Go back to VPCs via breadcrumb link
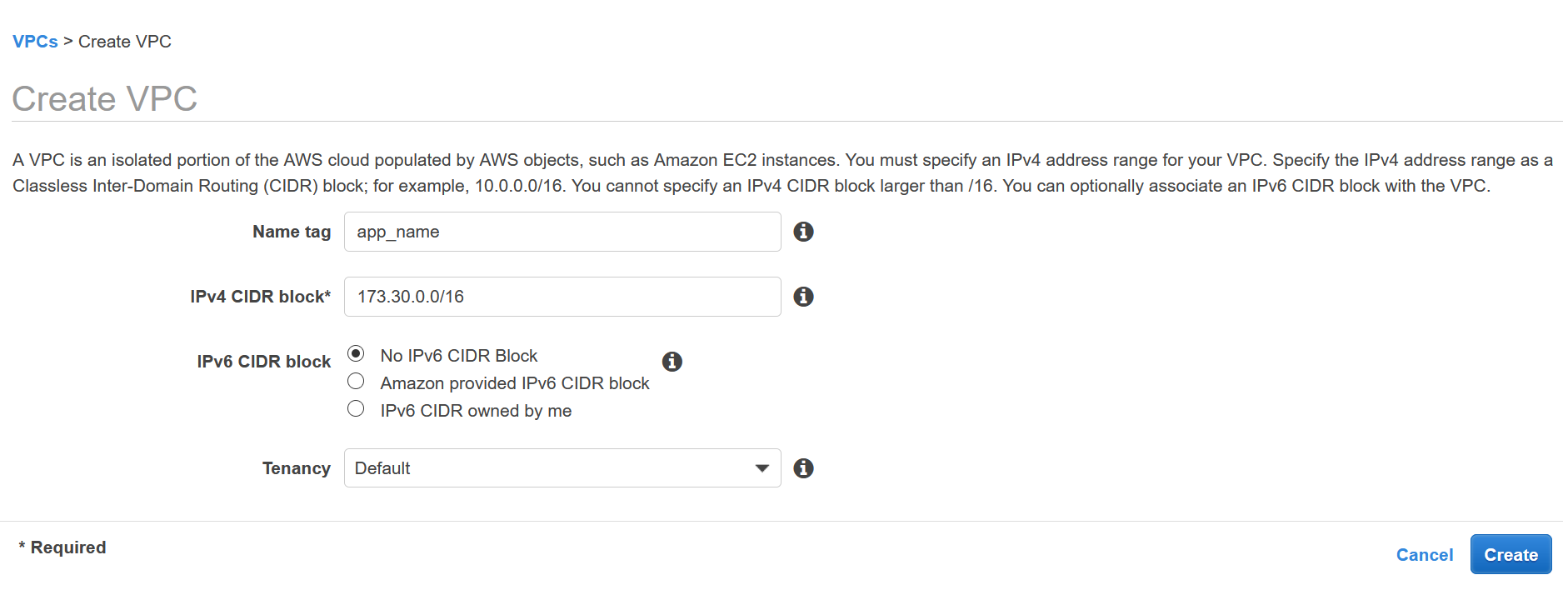 click(x=35, y=42)
